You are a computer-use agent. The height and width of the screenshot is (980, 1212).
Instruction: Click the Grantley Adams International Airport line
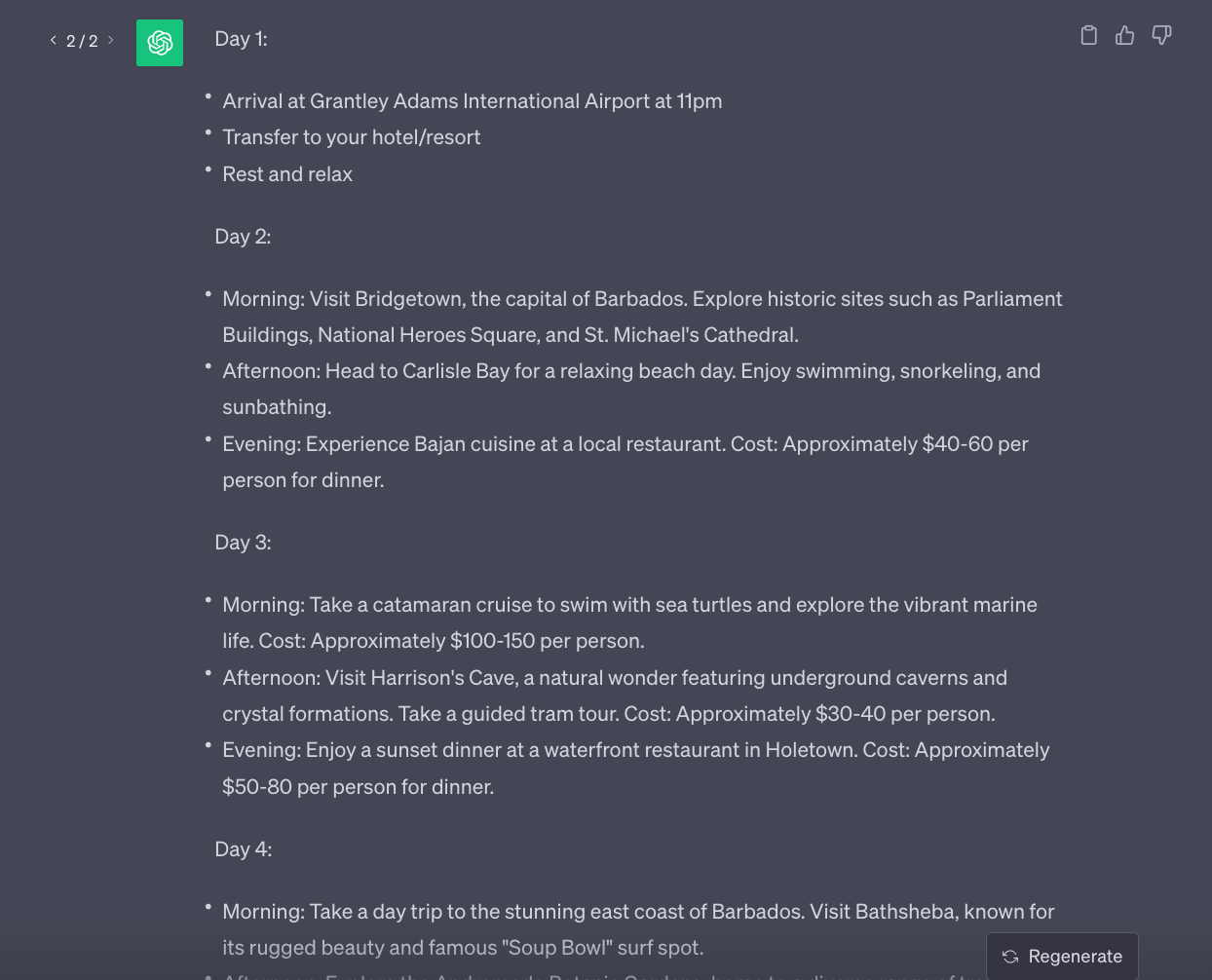[473, 101]
